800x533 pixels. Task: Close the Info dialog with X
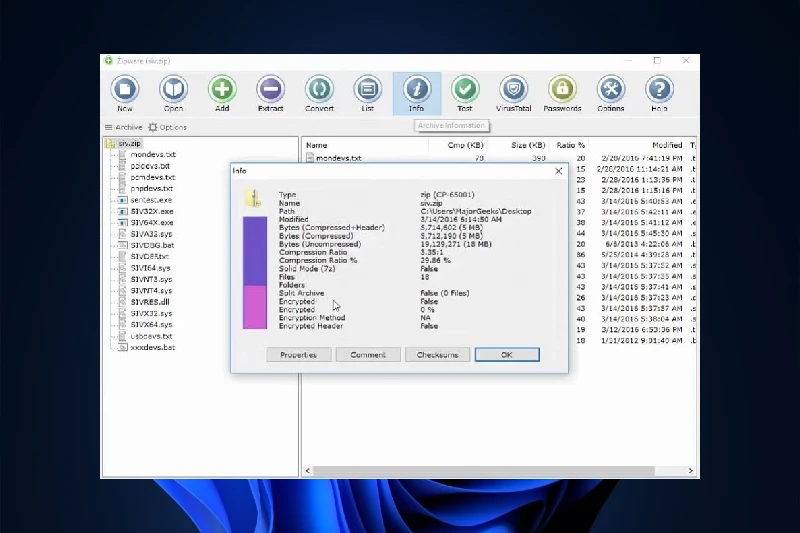[559, 171]
